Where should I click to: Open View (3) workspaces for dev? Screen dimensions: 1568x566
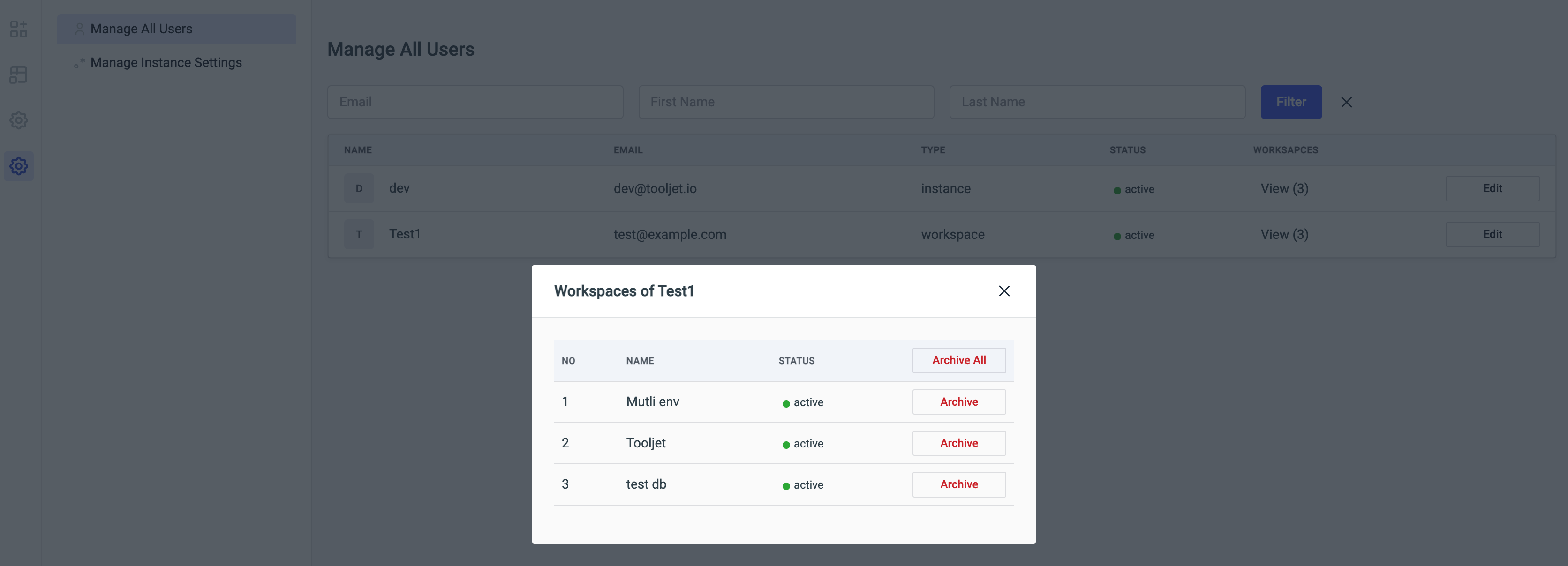pyautogui.click(x=1284, y=188)
